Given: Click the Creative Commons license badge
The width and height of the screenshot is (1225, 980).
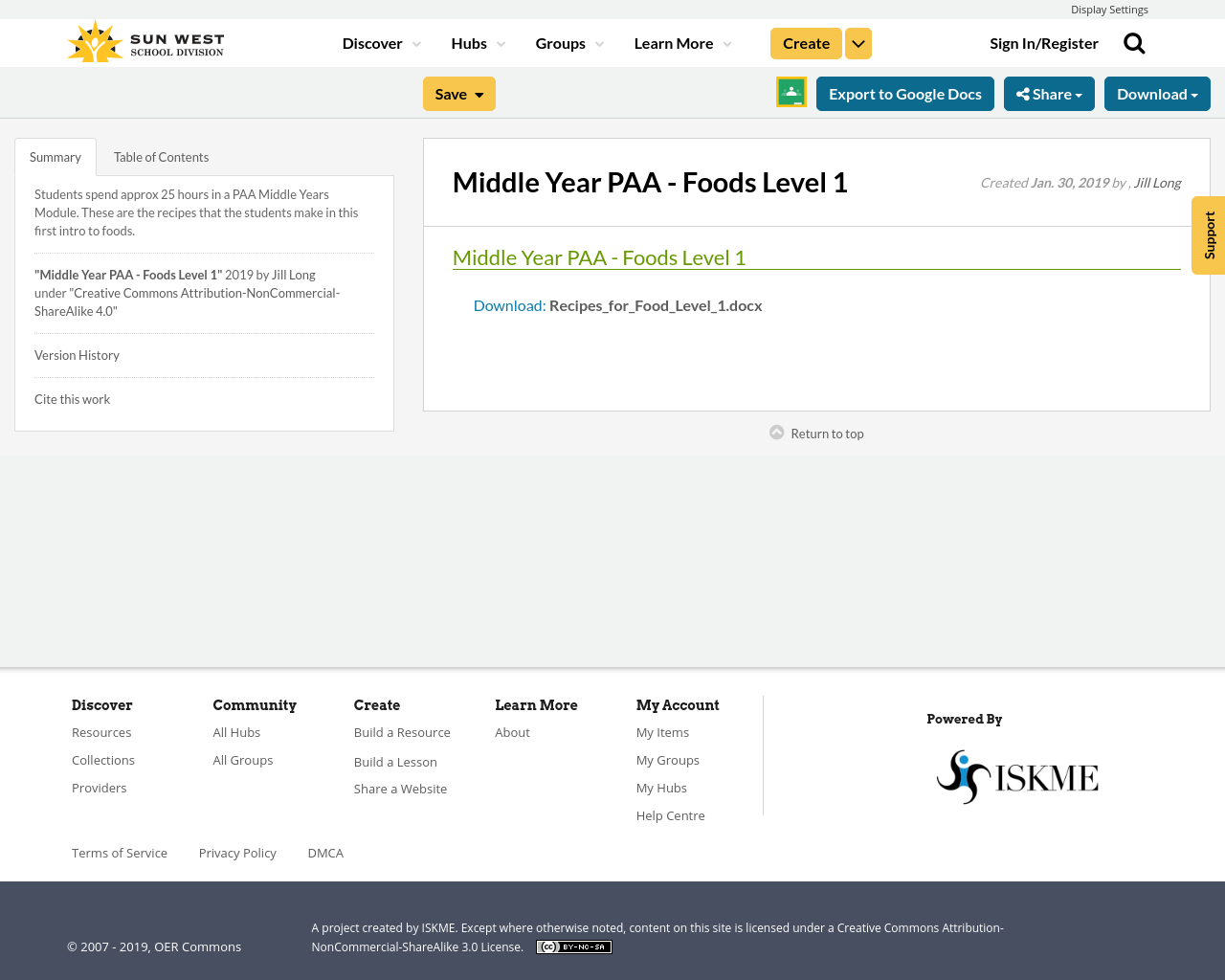Looking at the screenshot, I should click(573, 947).
